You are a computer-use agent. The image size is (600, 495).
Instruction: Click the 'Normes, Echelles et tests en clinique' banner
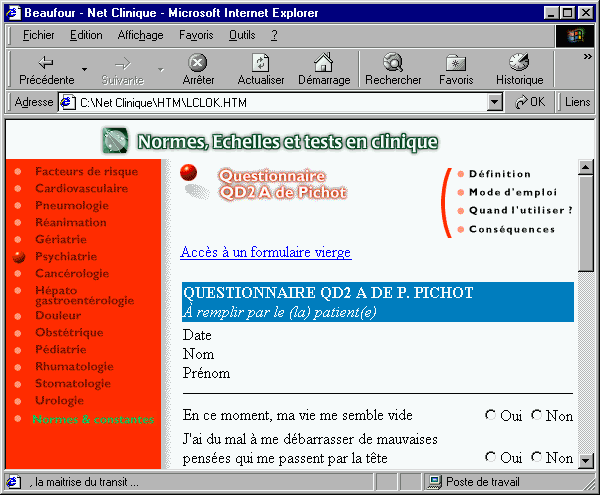(x=287, y=142)
